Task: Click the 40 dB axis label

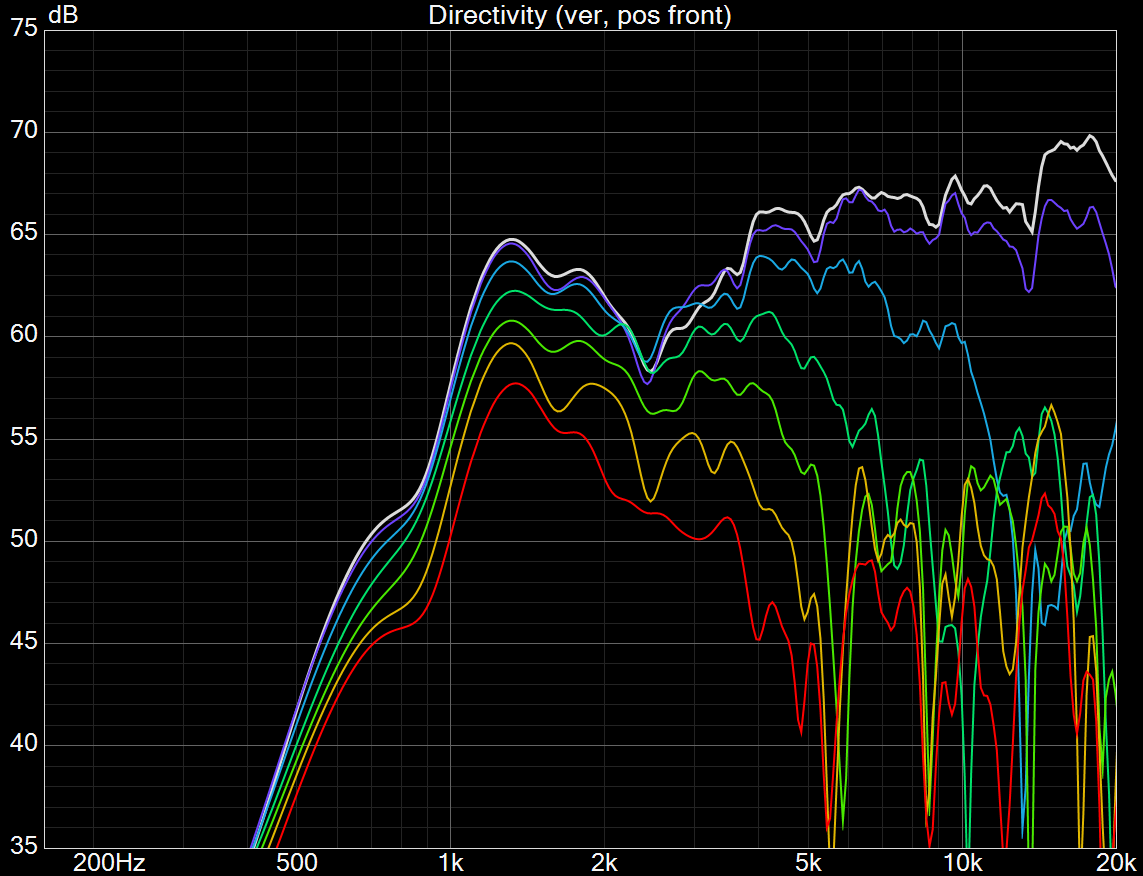Action: click(x=24, y=743)
